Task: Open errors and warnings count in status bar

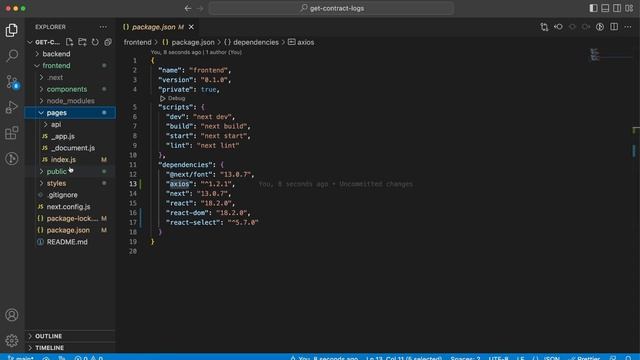Action: [89, 358]
